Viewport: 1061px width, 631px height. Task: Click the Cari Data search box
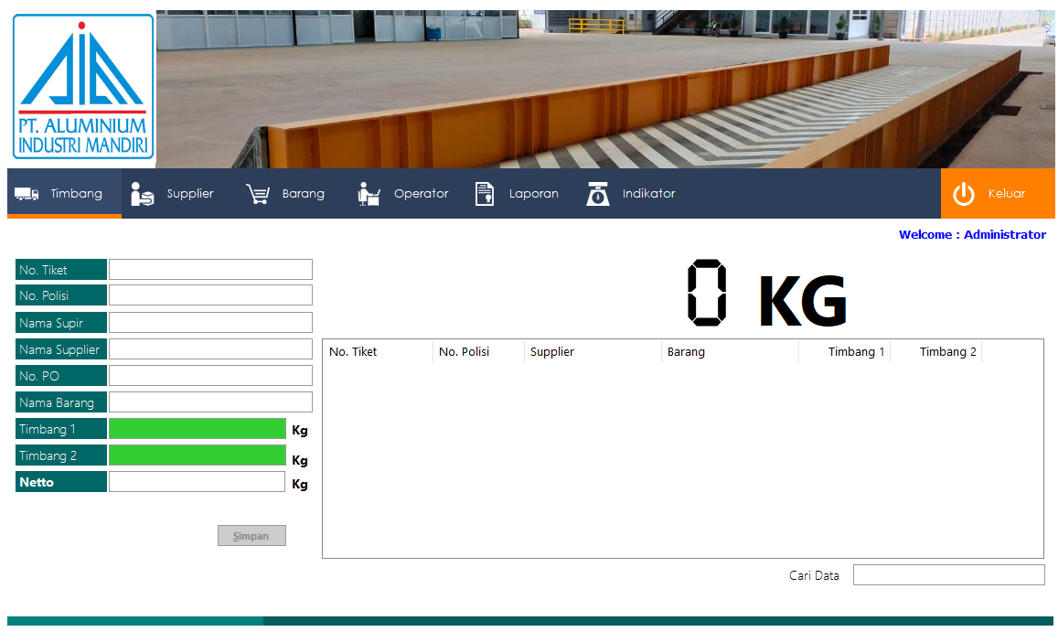(x=949, y=575)
